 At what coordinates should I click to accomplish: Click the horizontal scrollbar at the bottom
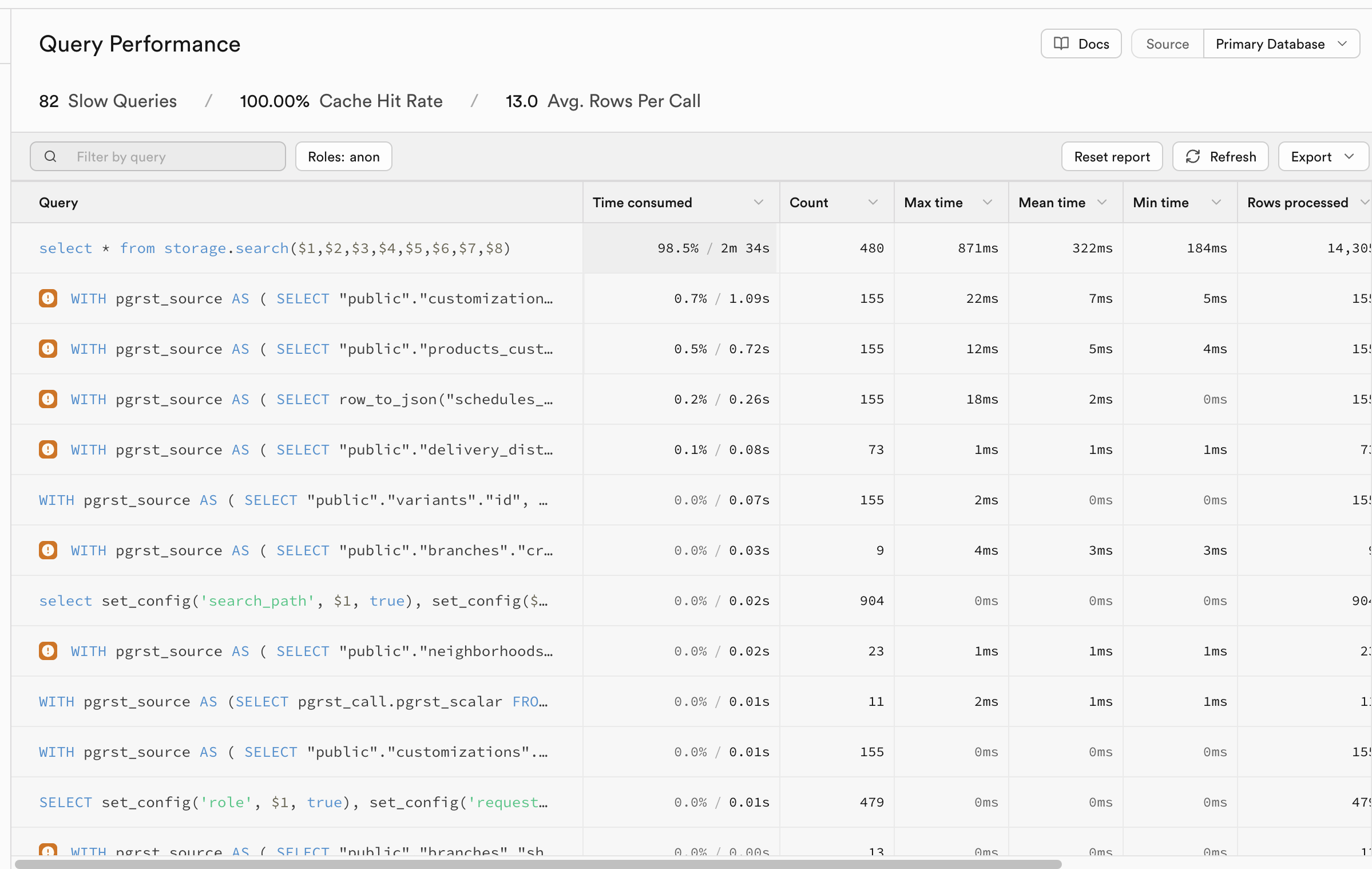[x=538, y=863]
